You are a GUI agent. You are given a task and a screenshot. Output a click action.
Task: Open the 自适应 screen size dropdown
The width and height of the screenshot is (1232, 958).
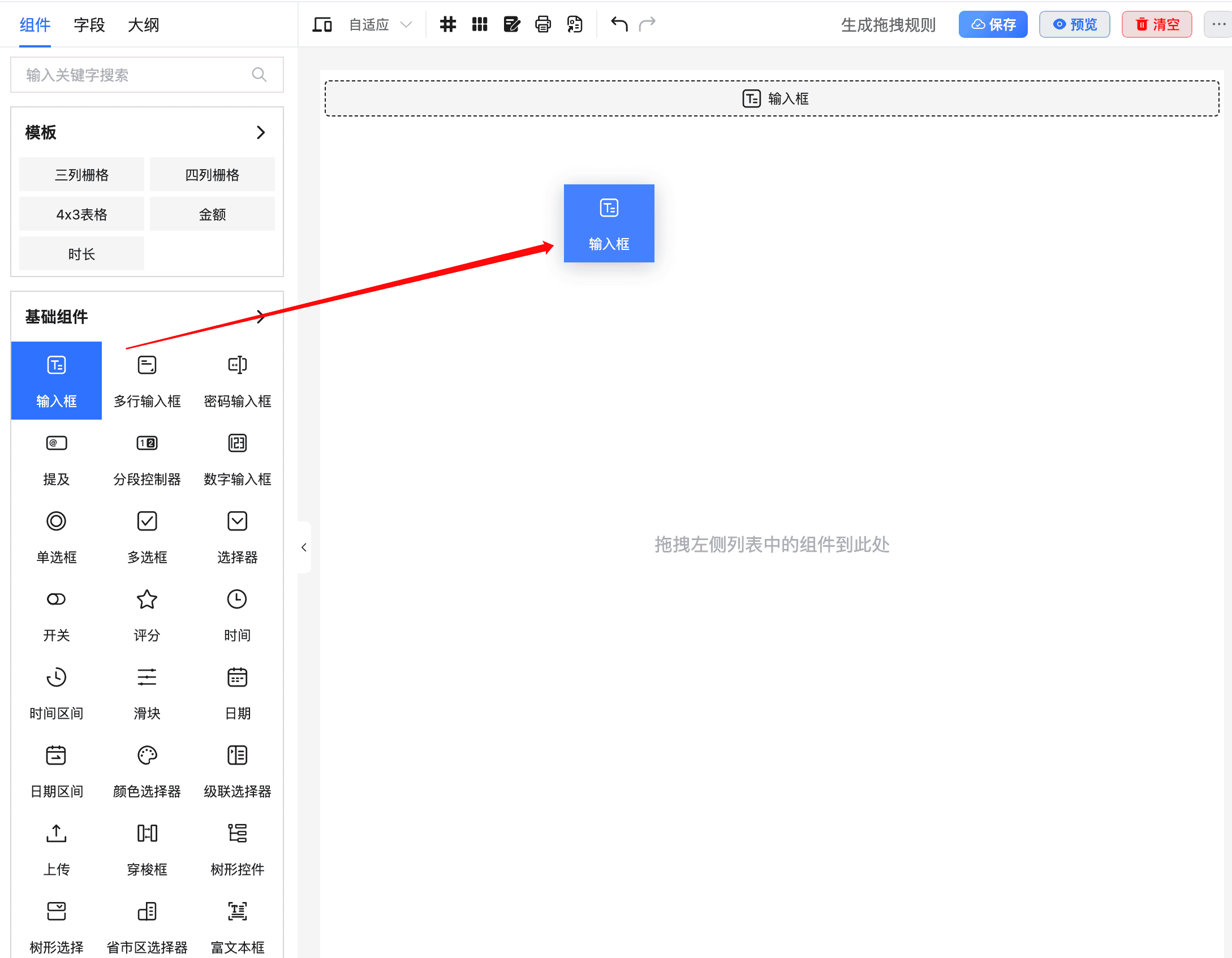381,24
